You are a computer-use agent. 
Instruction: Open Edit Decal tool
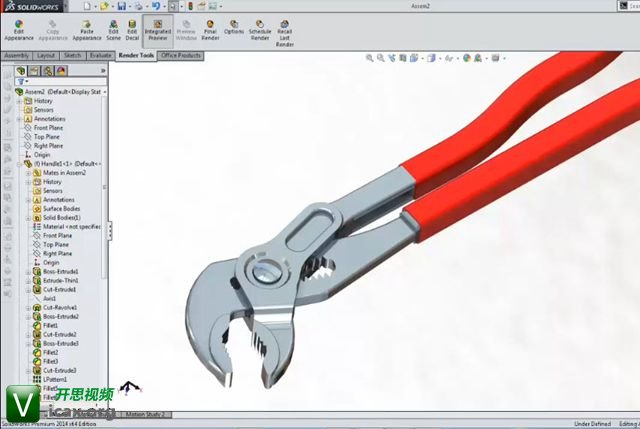click(x=132, y=31)
